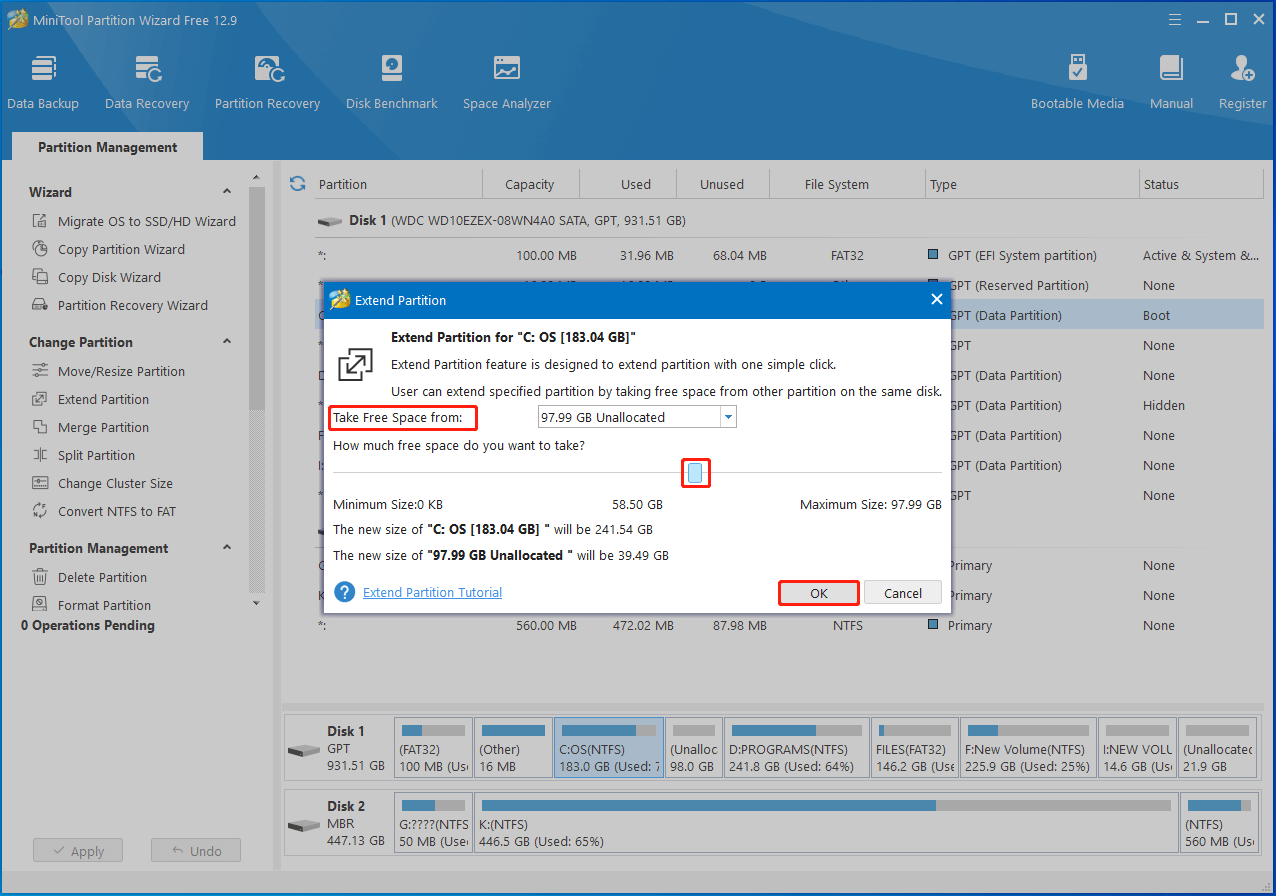
Task: Switch to the Partition Management tab
Action: (x=106, y=147)
